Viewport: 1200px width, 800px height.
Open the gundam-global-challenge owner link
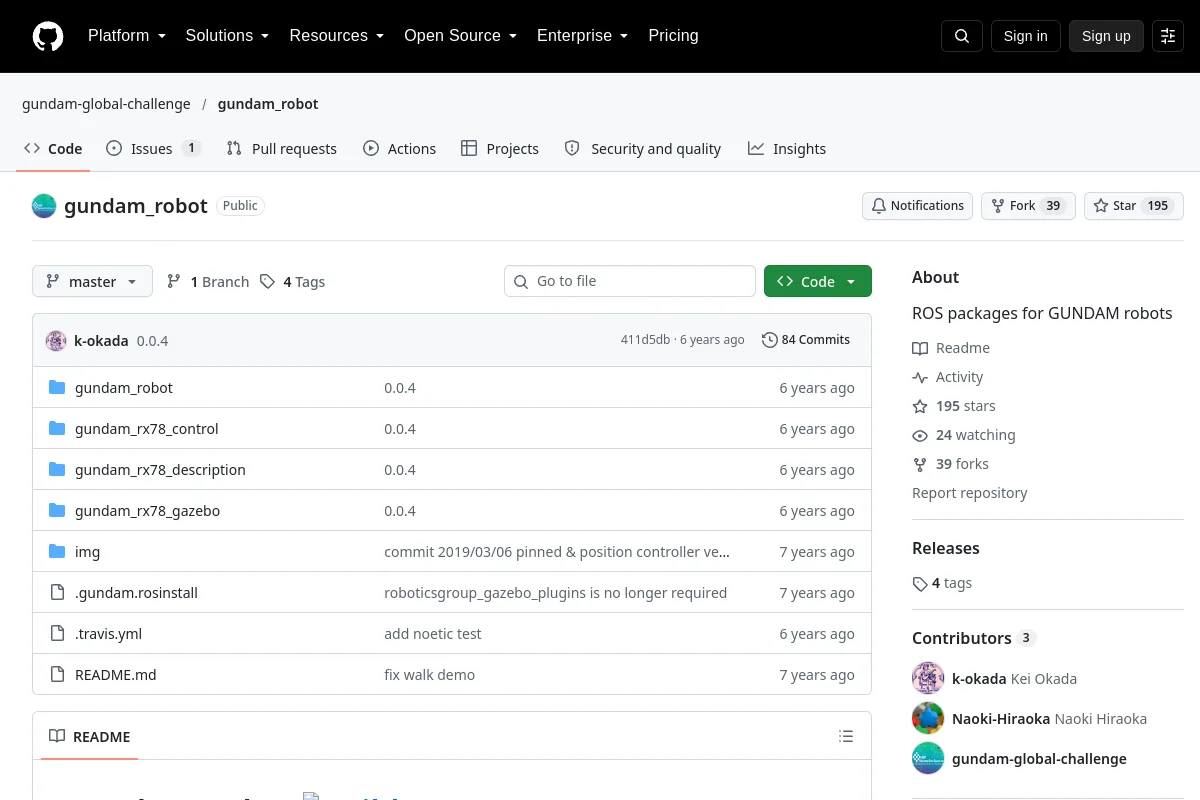point(106,104)
